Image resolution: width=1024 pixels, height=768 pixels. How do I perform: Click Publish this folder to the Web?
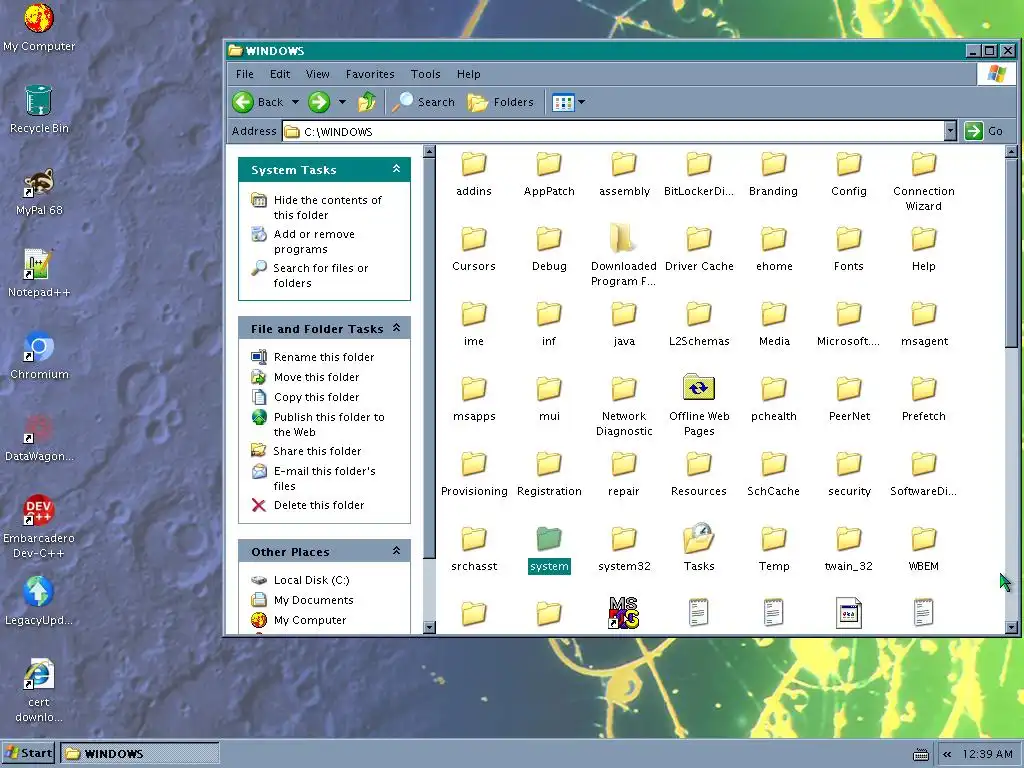tap(318, 424)
